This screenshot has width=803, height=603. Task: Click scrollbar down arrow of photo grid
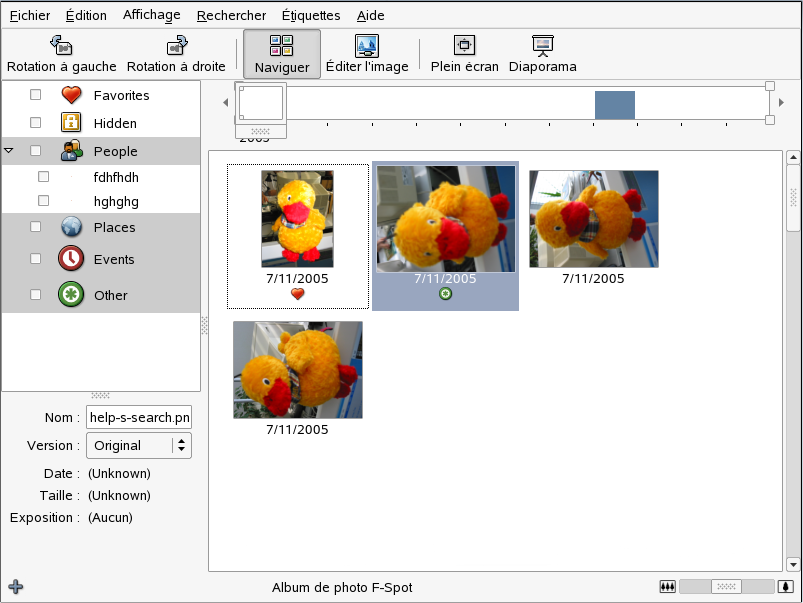793,565
